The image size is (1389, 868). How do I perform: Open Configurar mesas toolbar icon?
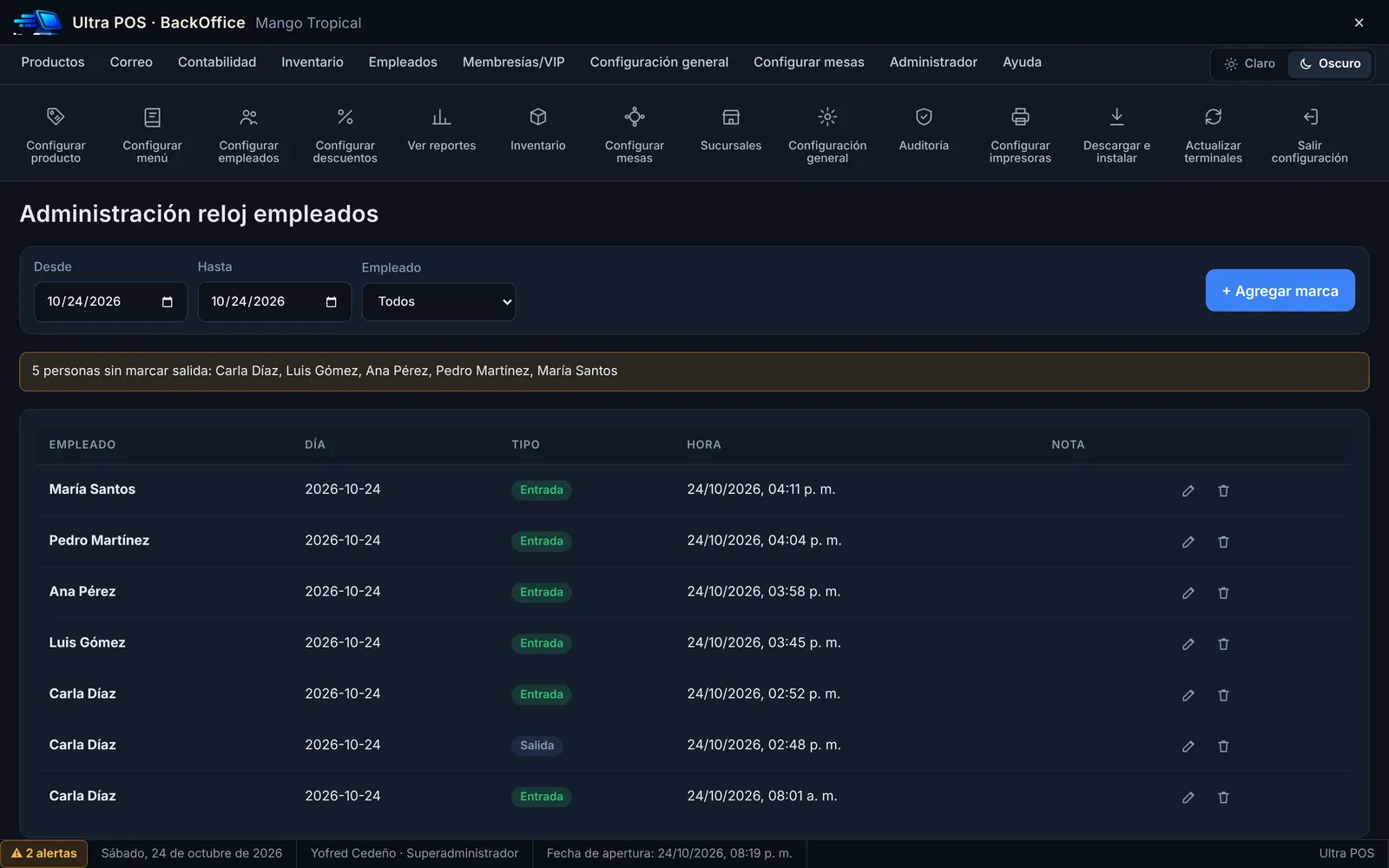tap(635, 117)
